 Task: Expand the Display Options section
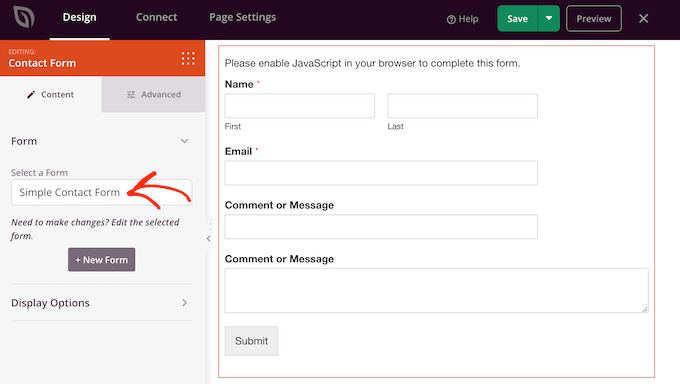[101, 303]
